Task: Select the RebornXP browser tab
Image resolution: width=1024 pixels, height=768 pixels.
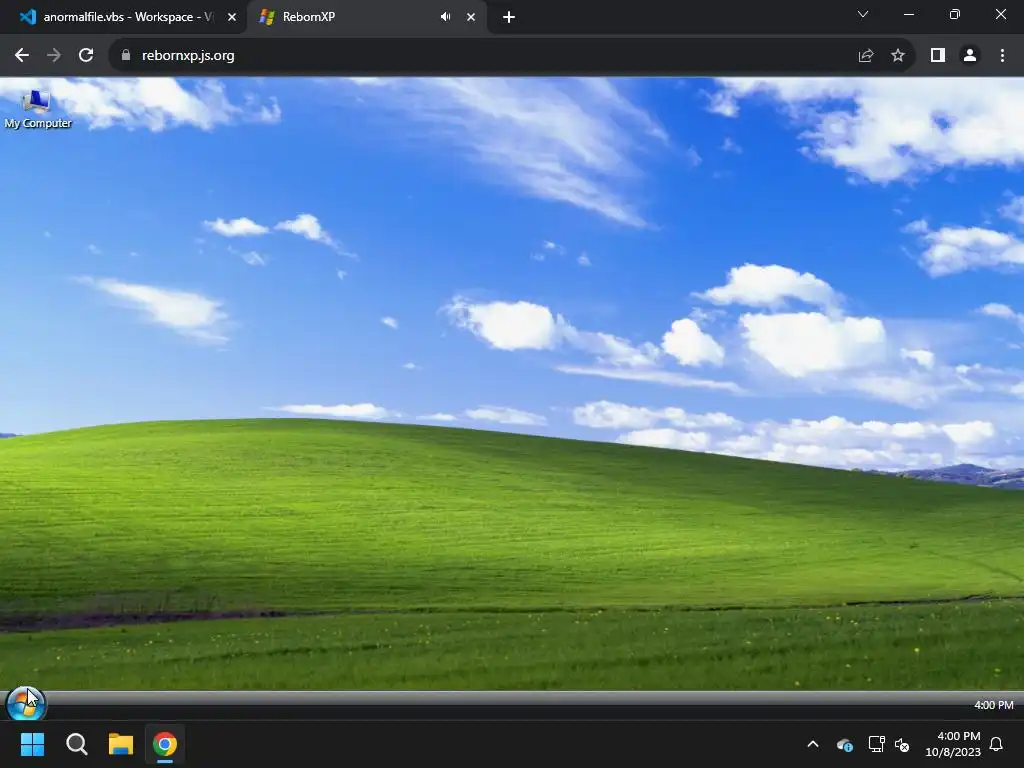Action: [366, 17]
